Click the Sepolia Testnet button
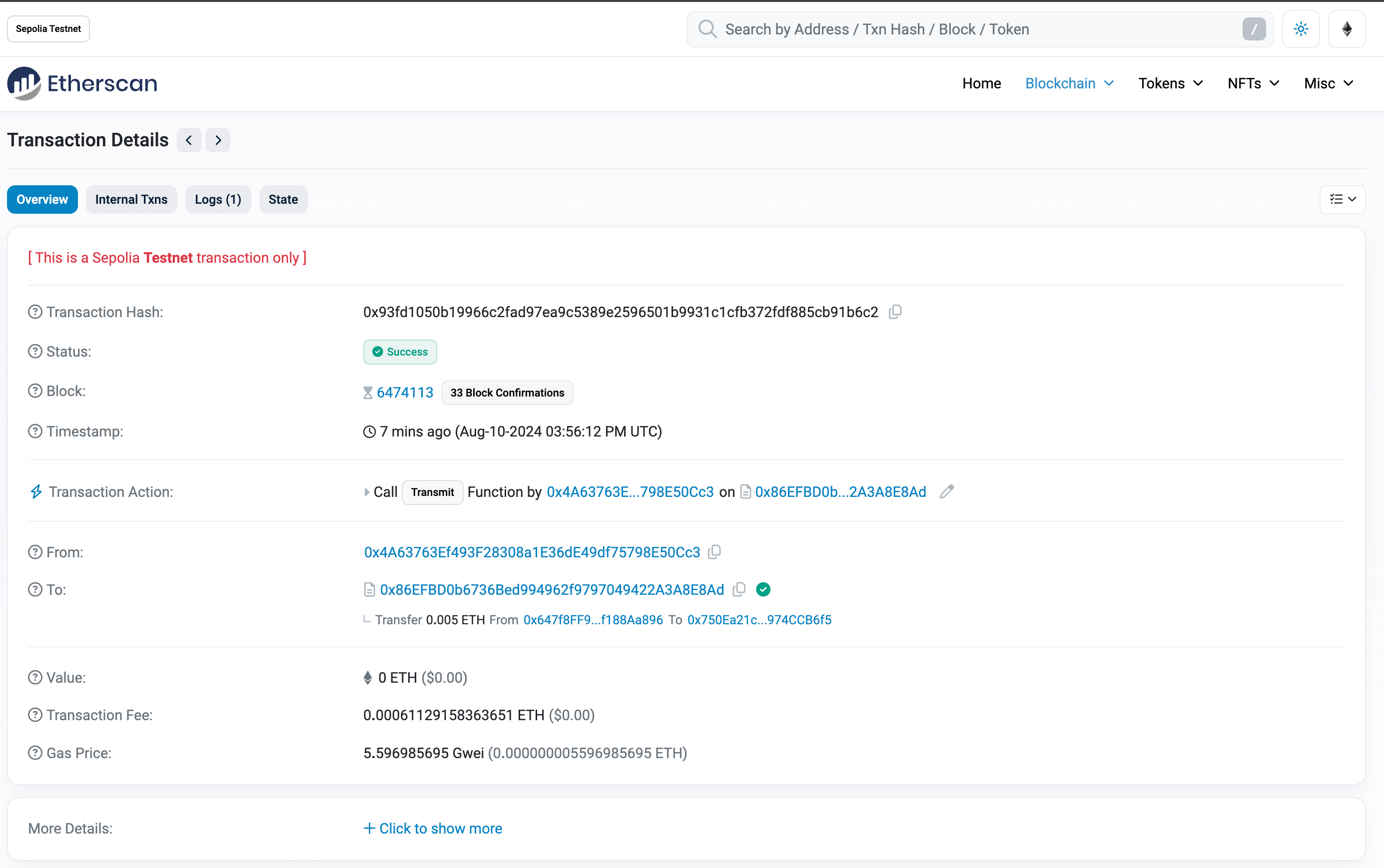The width and height of the screenshot is (1384, 868). [48, 28]
